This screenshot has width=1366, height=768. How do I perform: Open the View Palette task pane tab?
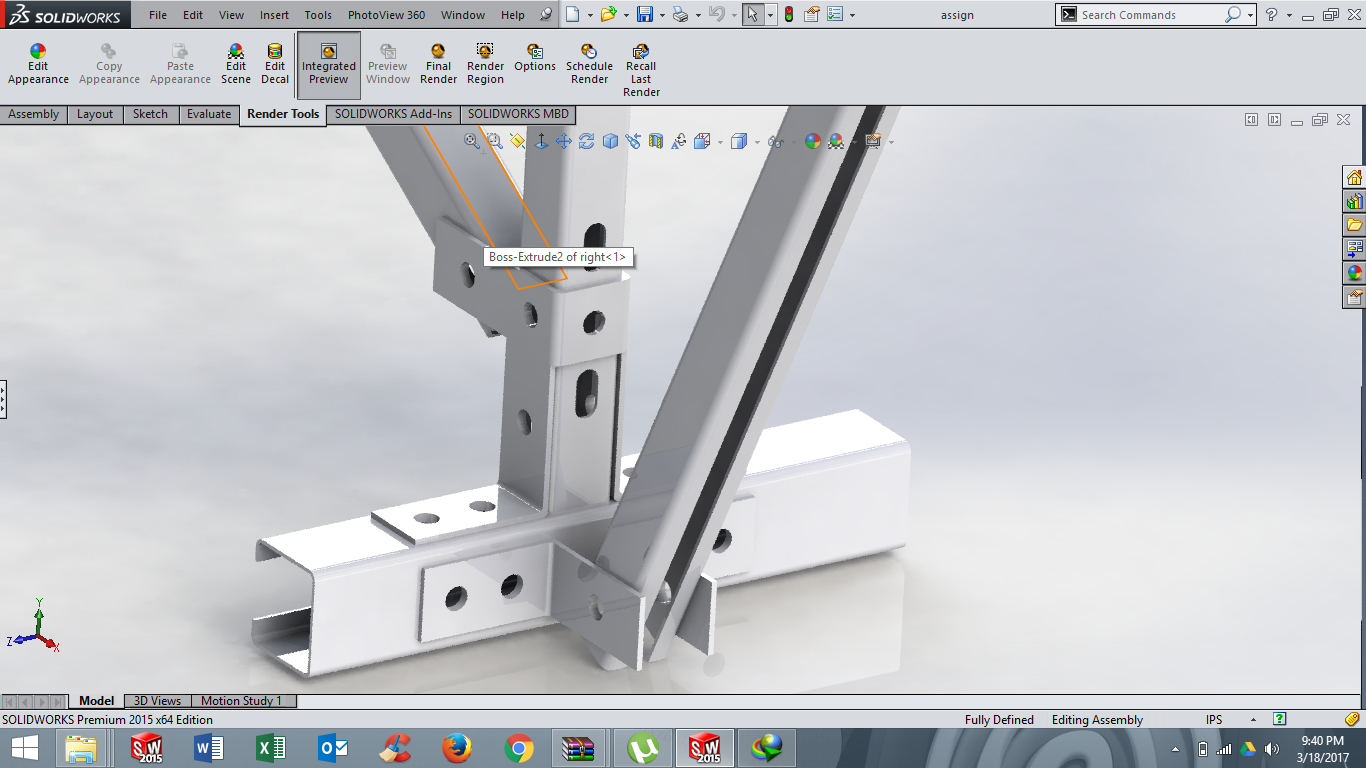click(x=1354, y=248)
